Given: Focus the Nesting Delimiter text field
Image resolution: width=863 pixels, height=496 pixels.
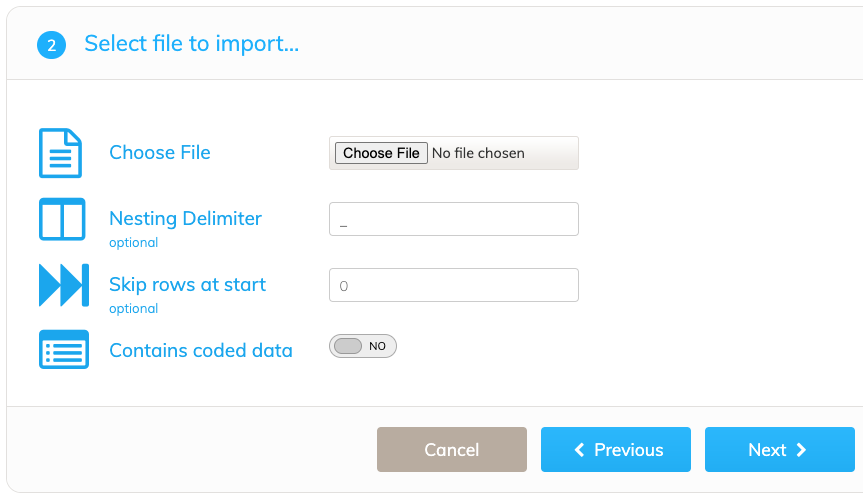Looking at the screenshot, I should pos(454,219).
